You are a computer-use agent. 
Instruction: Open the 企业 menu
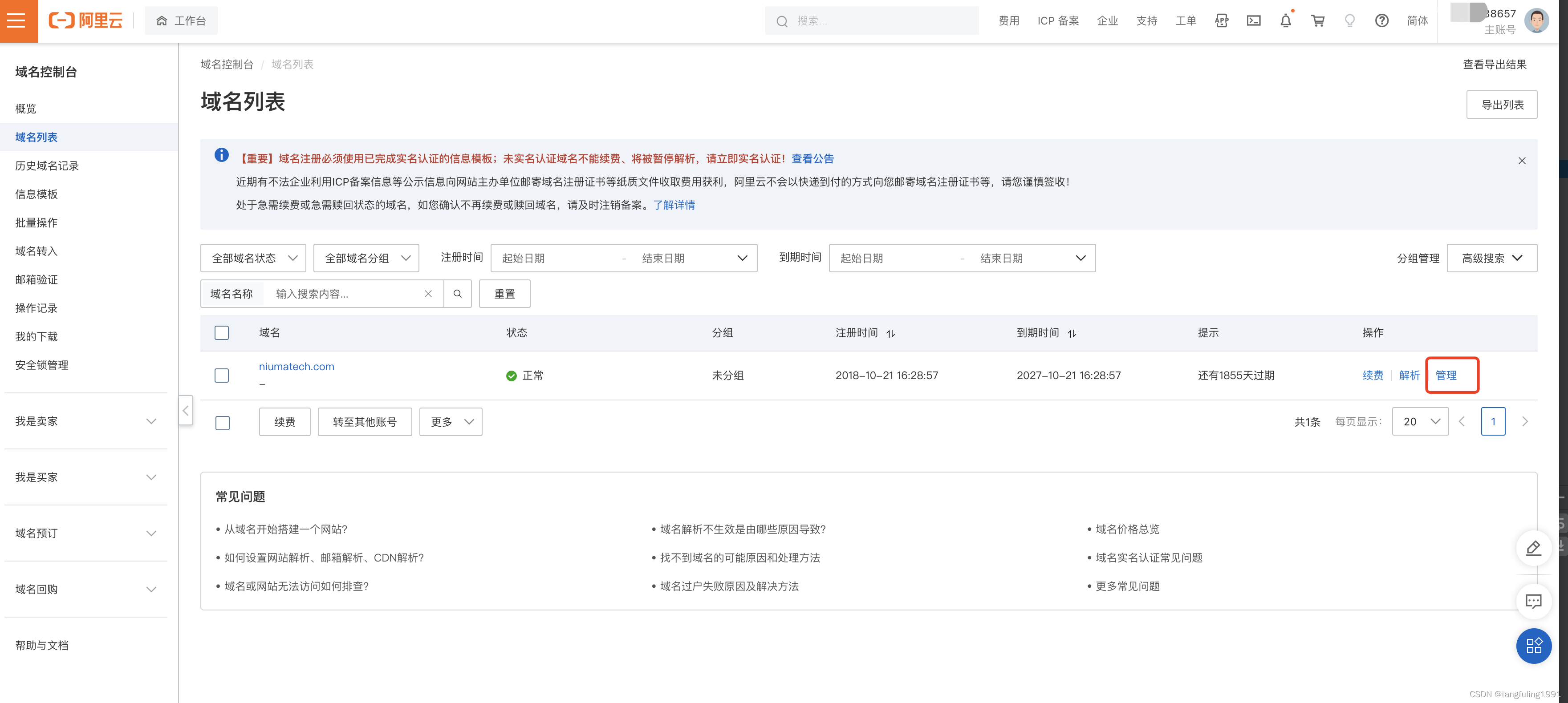[x=1107, y=20]
